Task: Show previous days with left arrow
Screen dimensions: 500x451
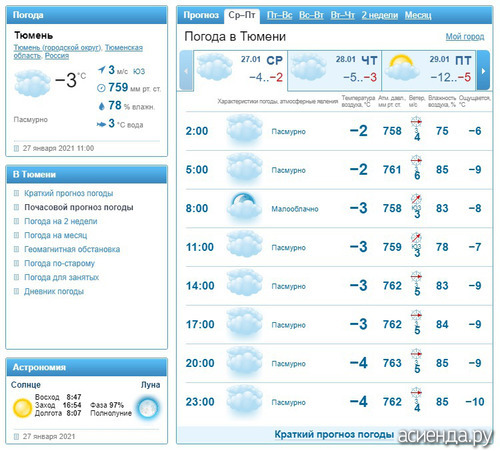Action: coord(186,70)
